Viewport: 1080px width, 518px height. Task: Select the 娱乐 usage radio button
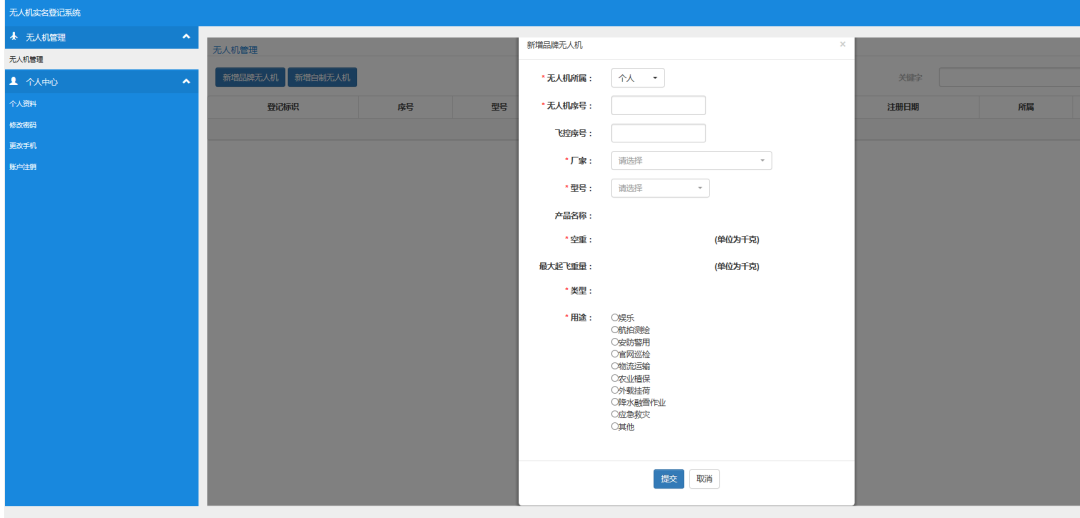tap(615, 318)
